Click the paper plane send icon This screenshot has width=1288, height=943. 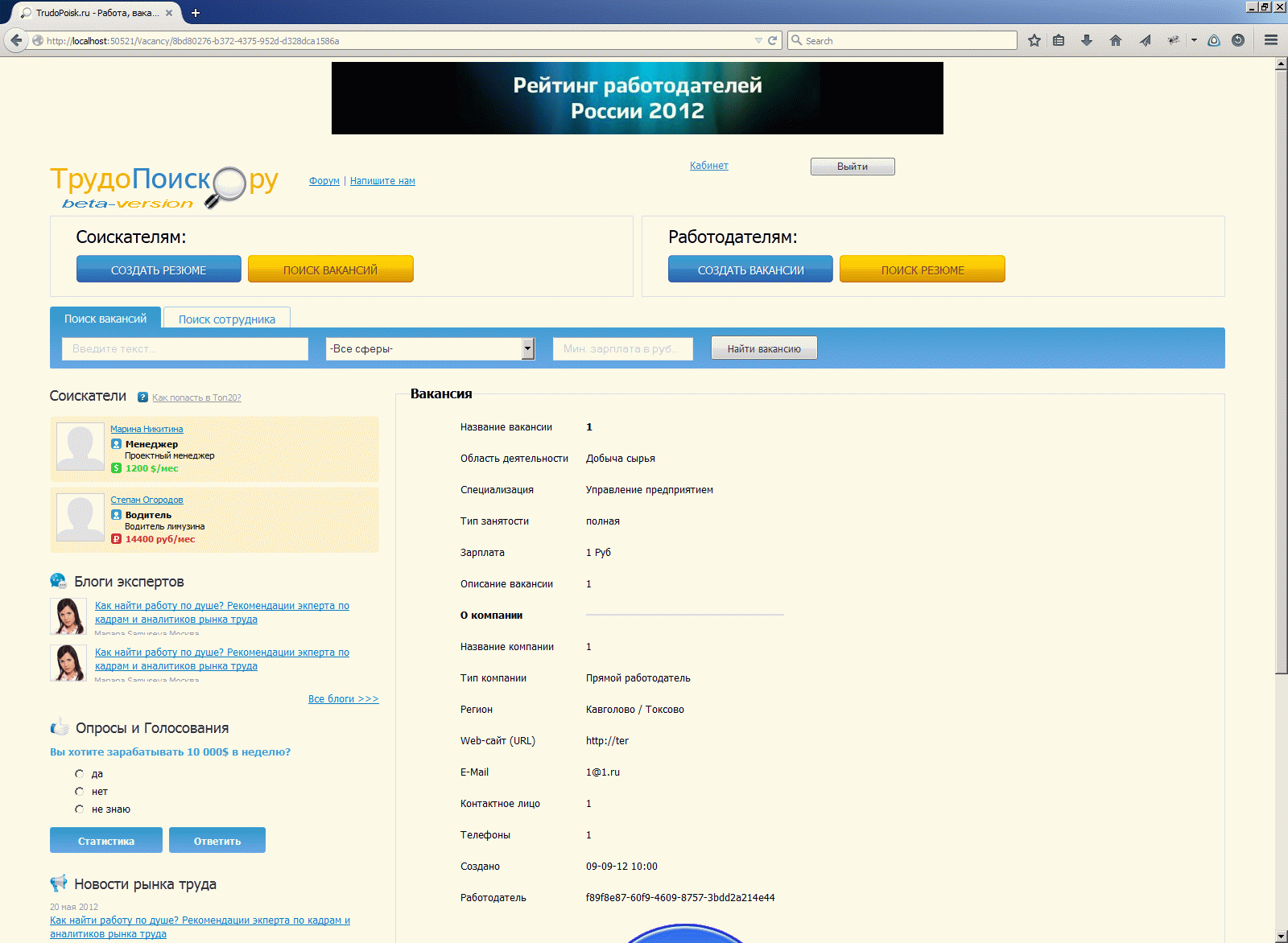(1146, 40)
